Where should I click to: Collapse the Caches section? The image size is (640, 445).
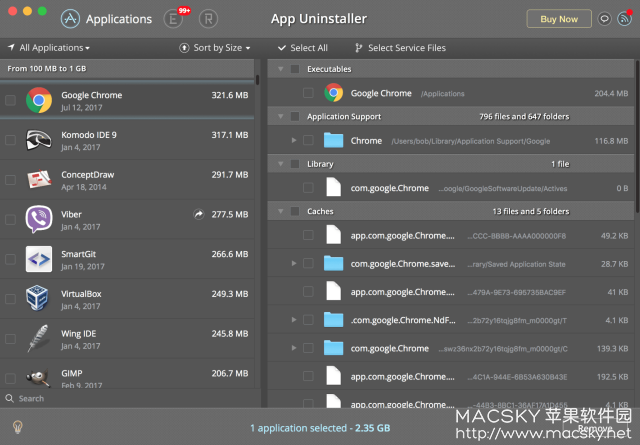coord(280,211)
